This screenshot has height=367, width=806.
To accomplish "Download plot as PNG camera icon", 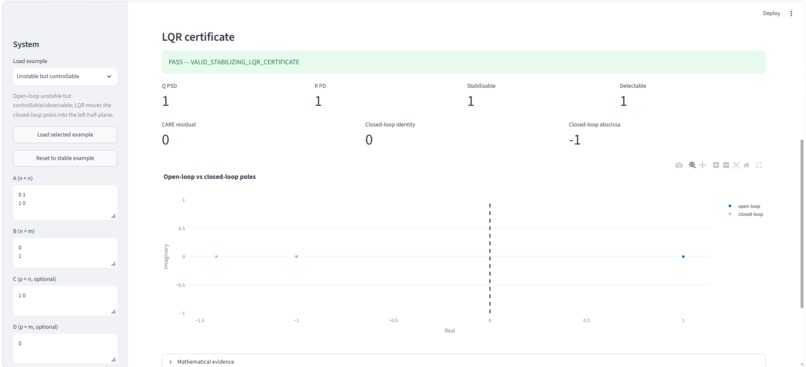I will (x=679, y=165).
